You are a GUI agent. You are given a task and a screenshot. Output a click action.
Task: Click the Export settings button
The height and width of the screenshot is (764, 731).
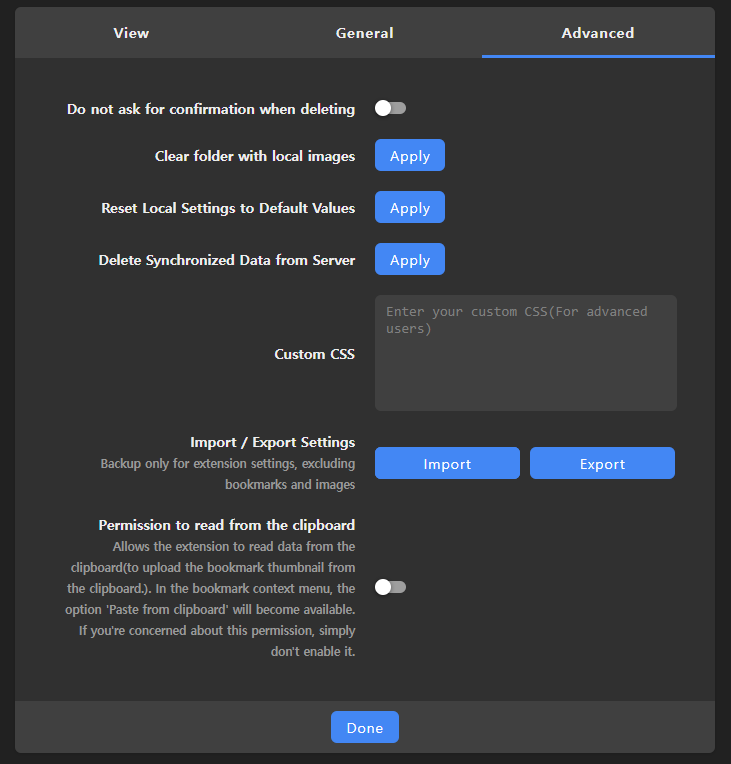click(x=602, y=463)
